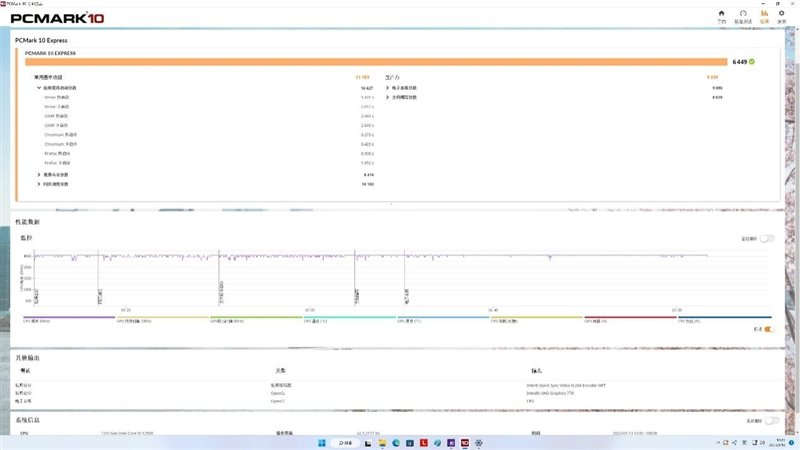Click the Firefox warm start row
This screenshot has height=450, width=800.
(209, 153)
